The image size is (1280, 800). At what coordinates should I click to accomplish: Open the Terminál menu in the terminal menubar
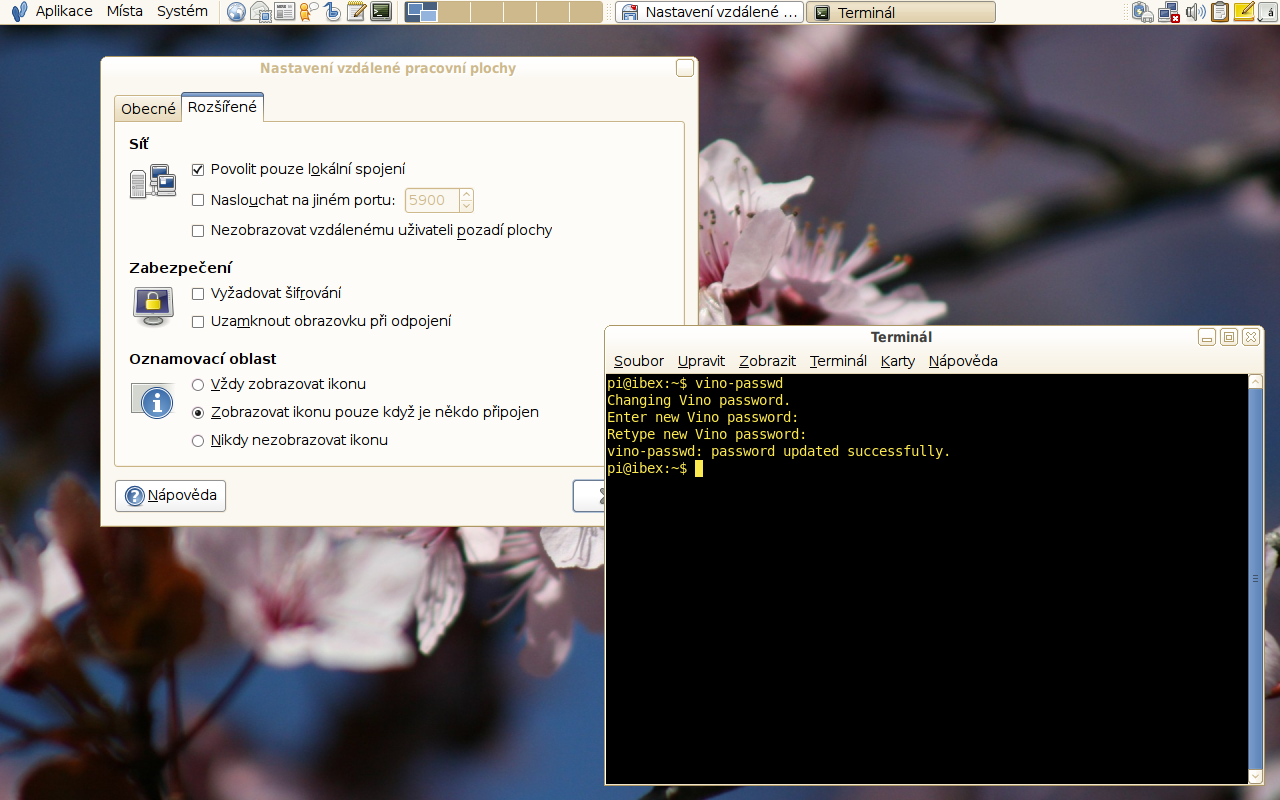838,361
